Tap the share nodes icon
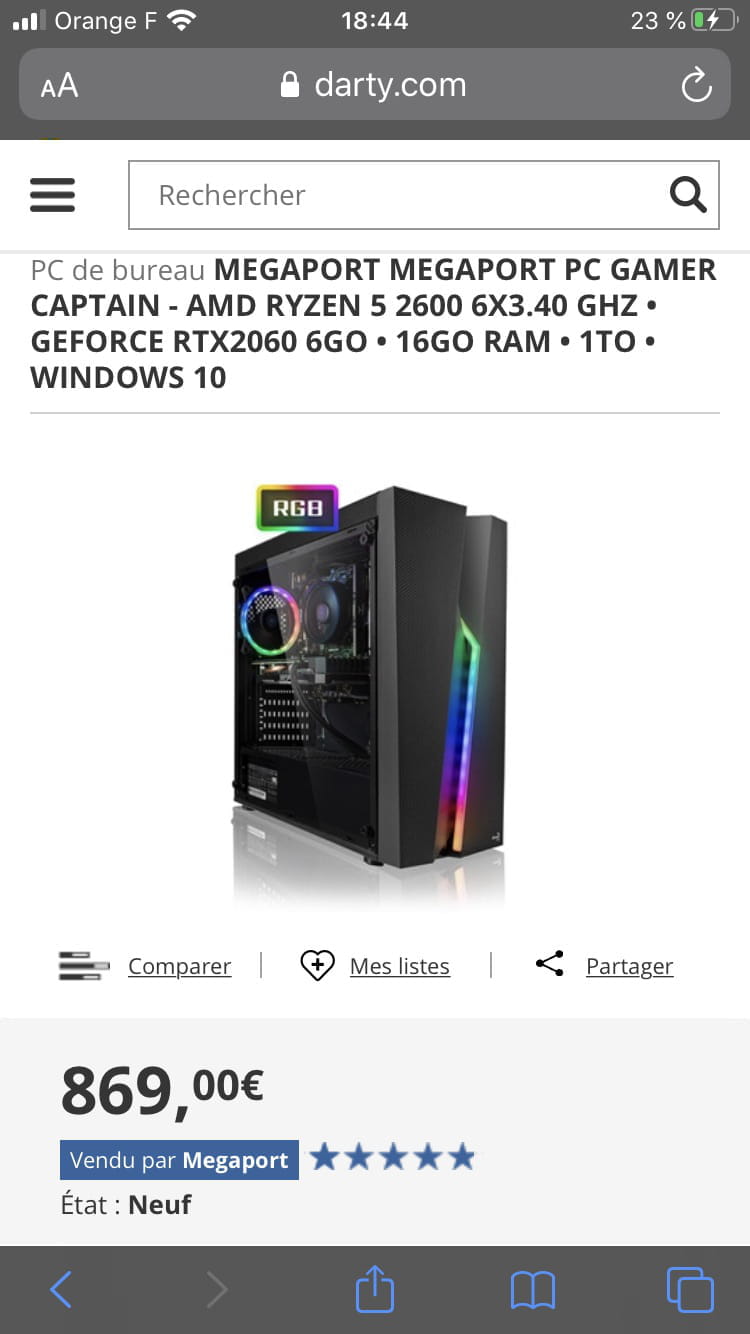The width and height of the screenshot is (750, 1334). 549,964
